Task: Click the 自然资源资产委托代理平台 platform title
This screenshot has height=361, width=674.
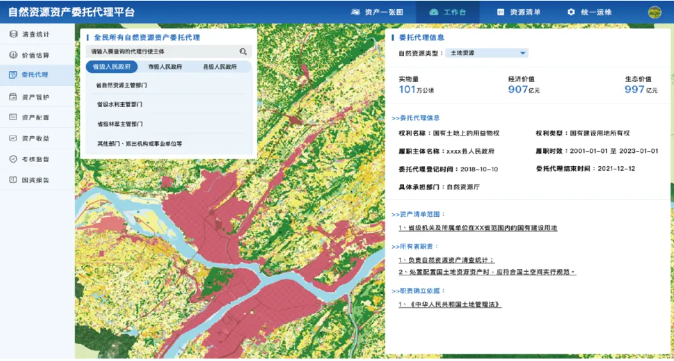Action: click(x=71, y=12)
